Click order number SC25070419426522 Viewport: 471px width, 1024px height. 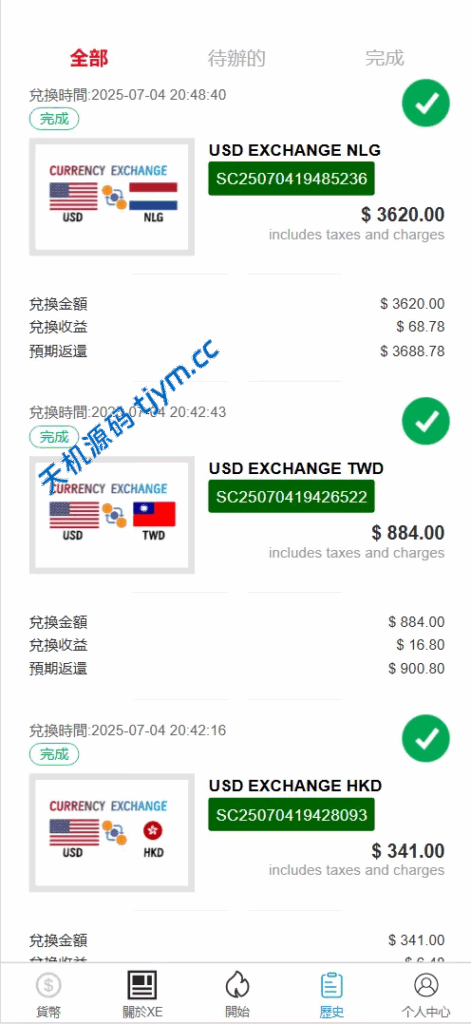pos(291,496)
